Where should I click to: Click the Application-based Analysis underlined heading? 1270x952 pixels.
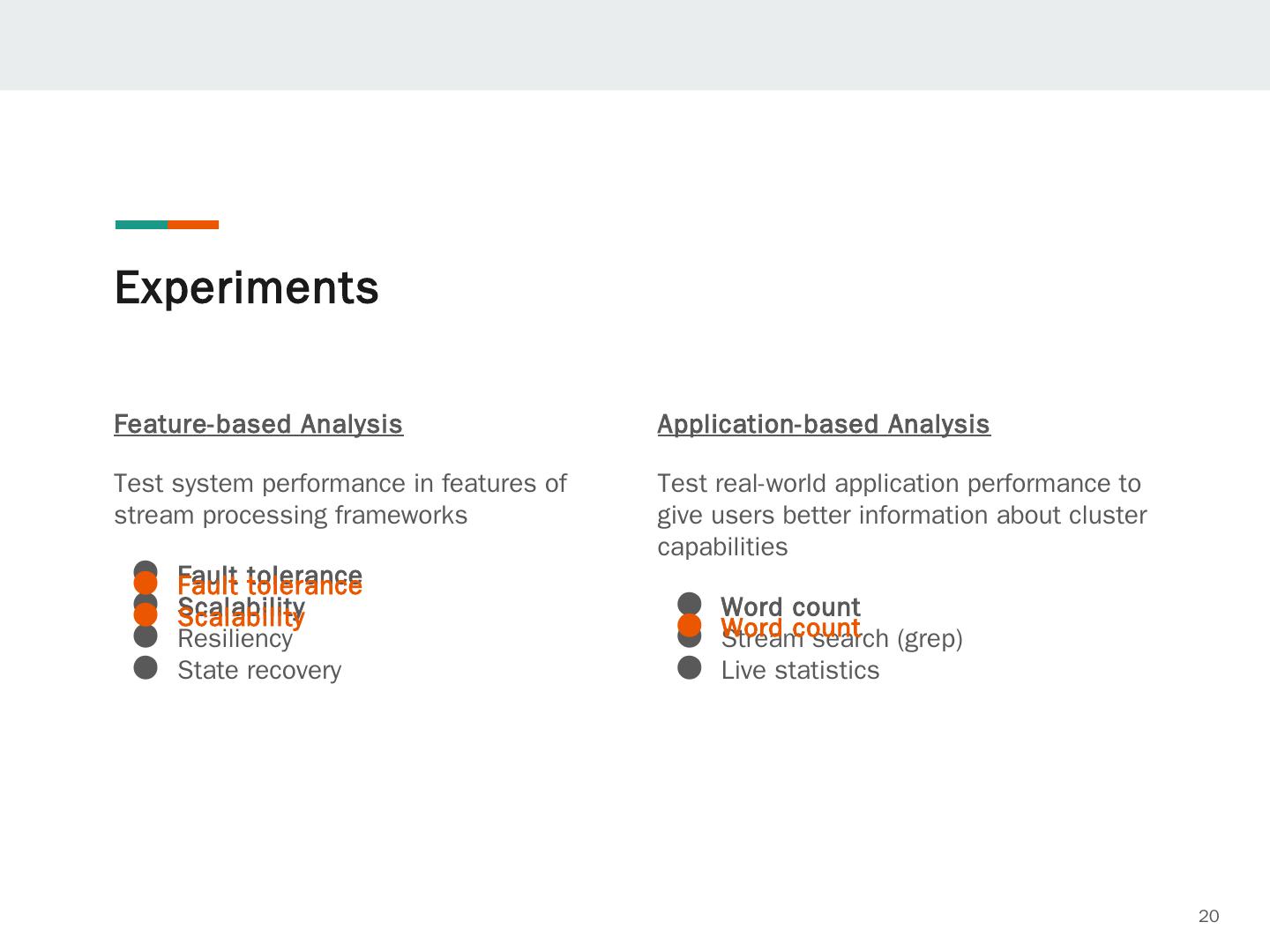tap(824, 424)
